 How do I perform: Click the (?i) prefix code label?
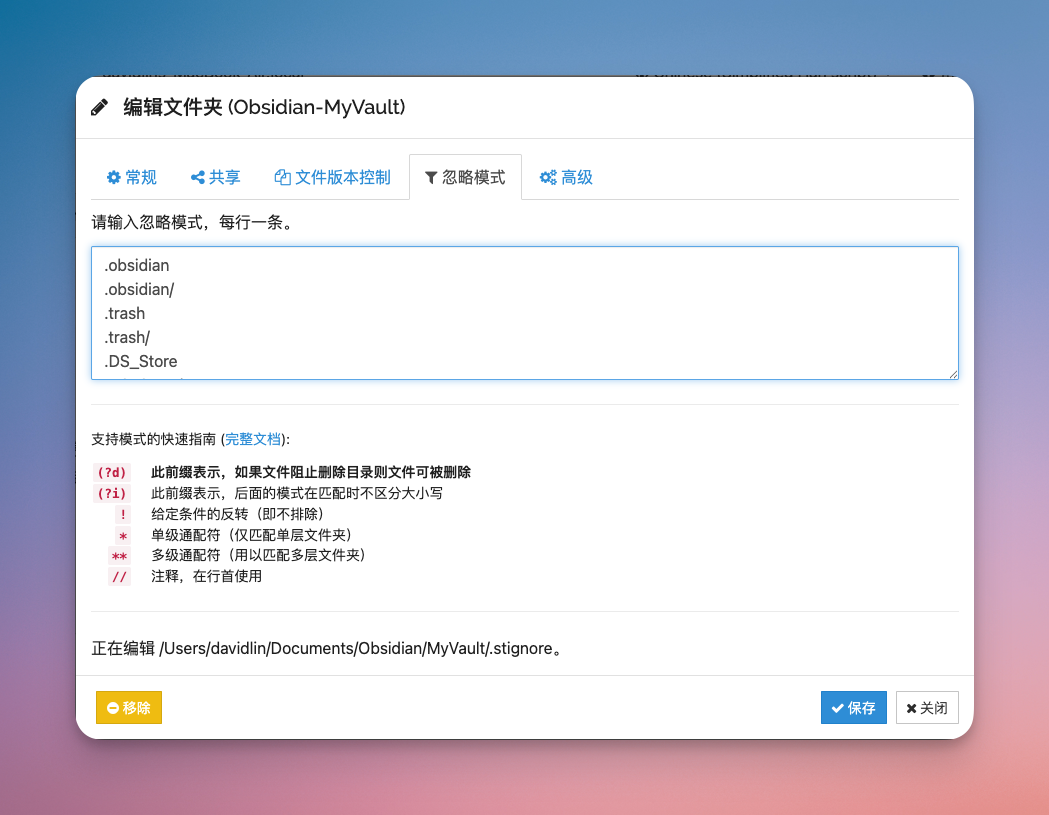112,493
